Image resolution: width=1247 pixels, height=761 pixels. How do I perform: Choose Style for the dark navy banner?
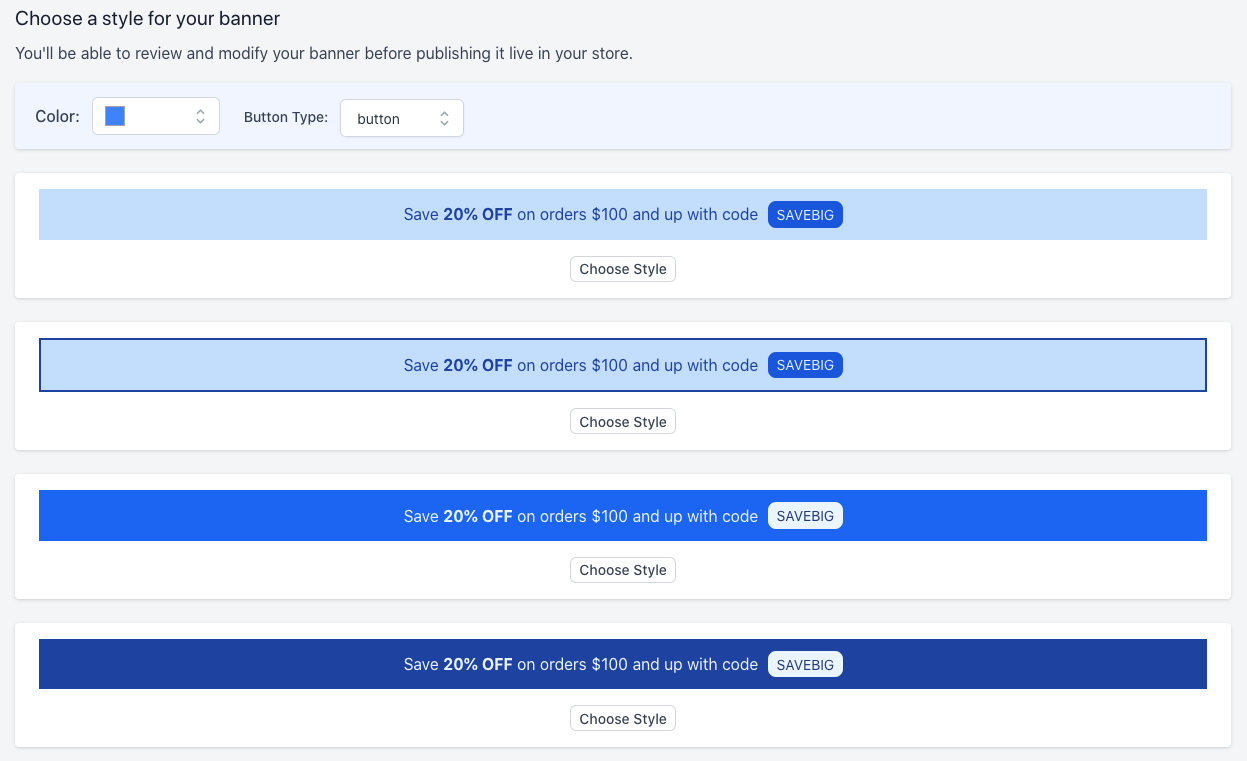tap(622, 719)
